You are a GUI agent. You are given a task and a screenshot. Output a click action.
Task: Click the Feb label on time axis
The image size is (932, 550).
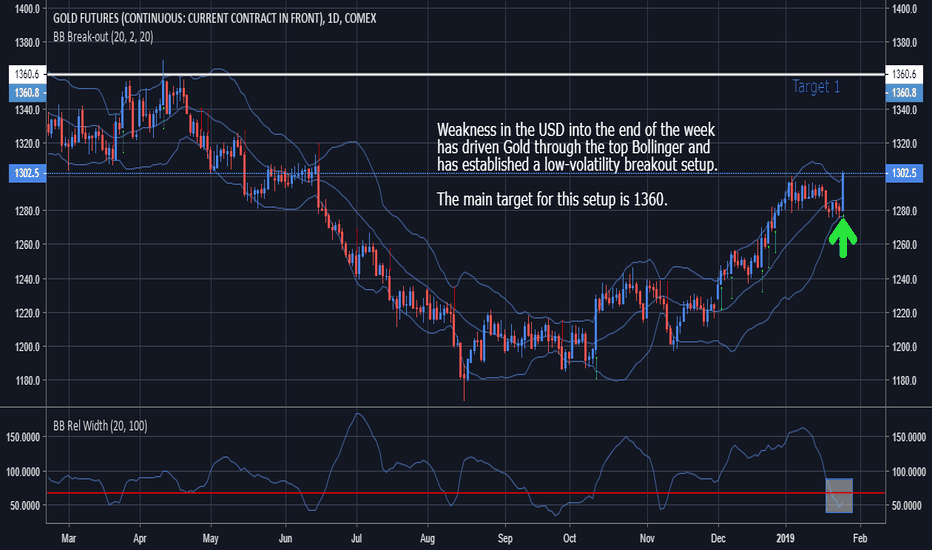point(860,539)
